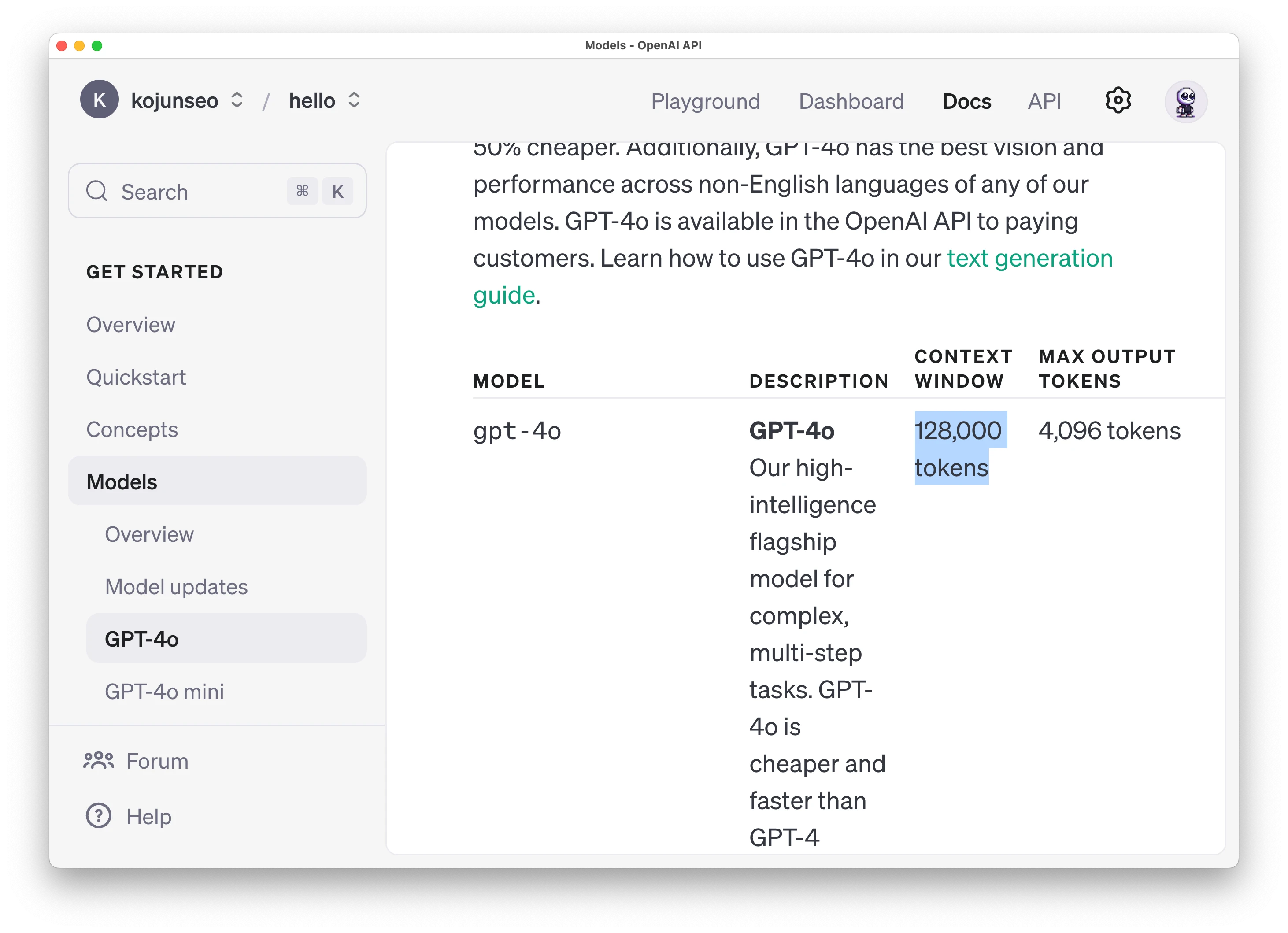Click the gpt-4o model name cell

click(x=517, y=431)
